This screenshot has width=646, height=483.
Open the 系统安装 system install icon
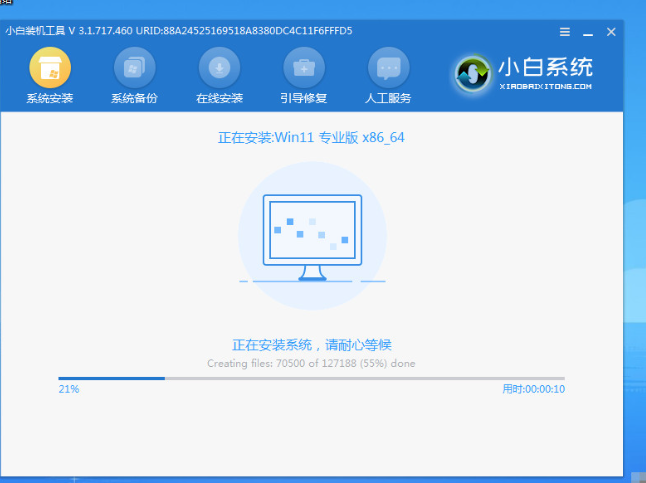(x=50, y=68)
